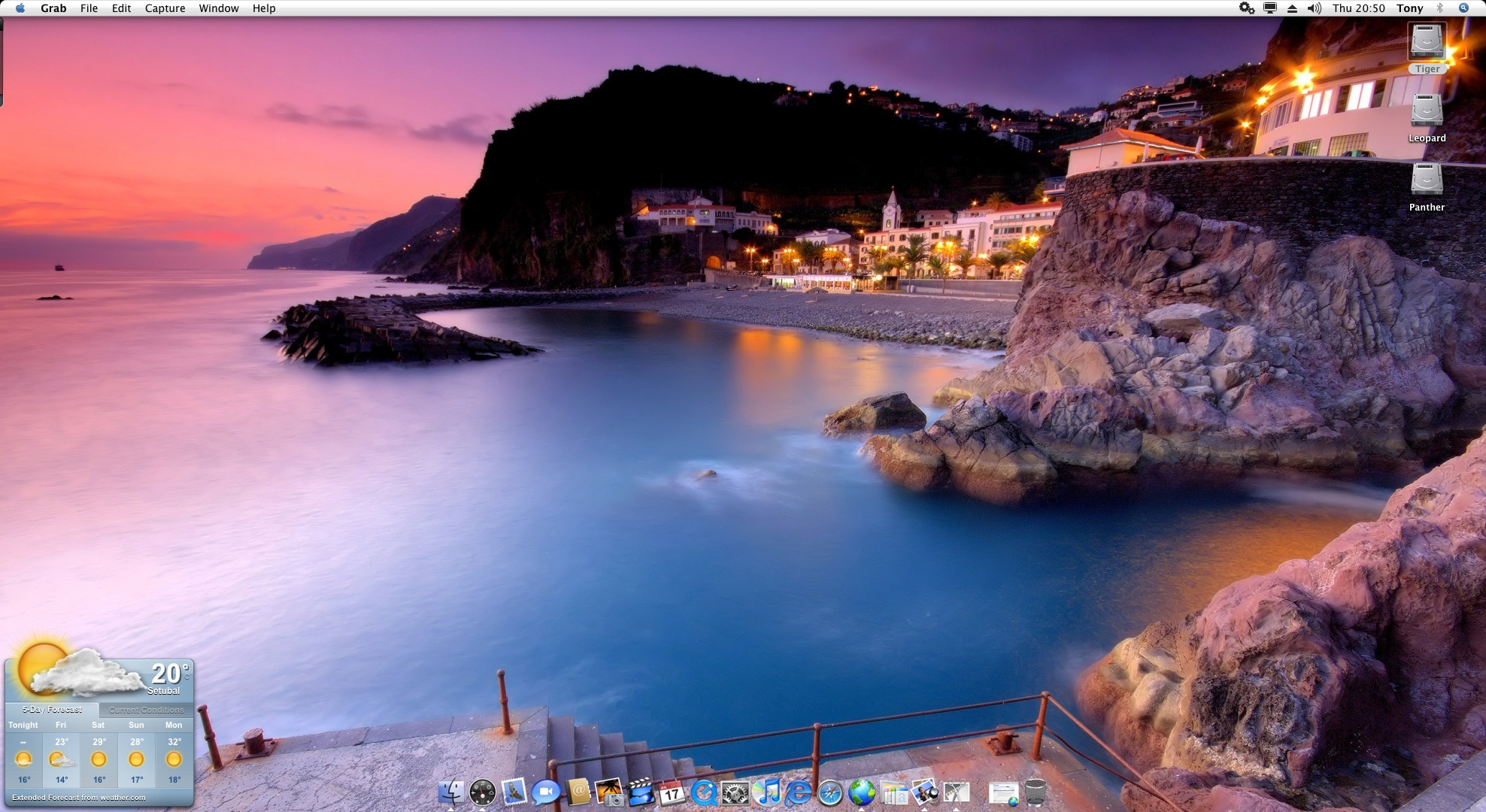Open the Apple menu
Viewport: 1486px width, 812px height.
click(20, 8)
